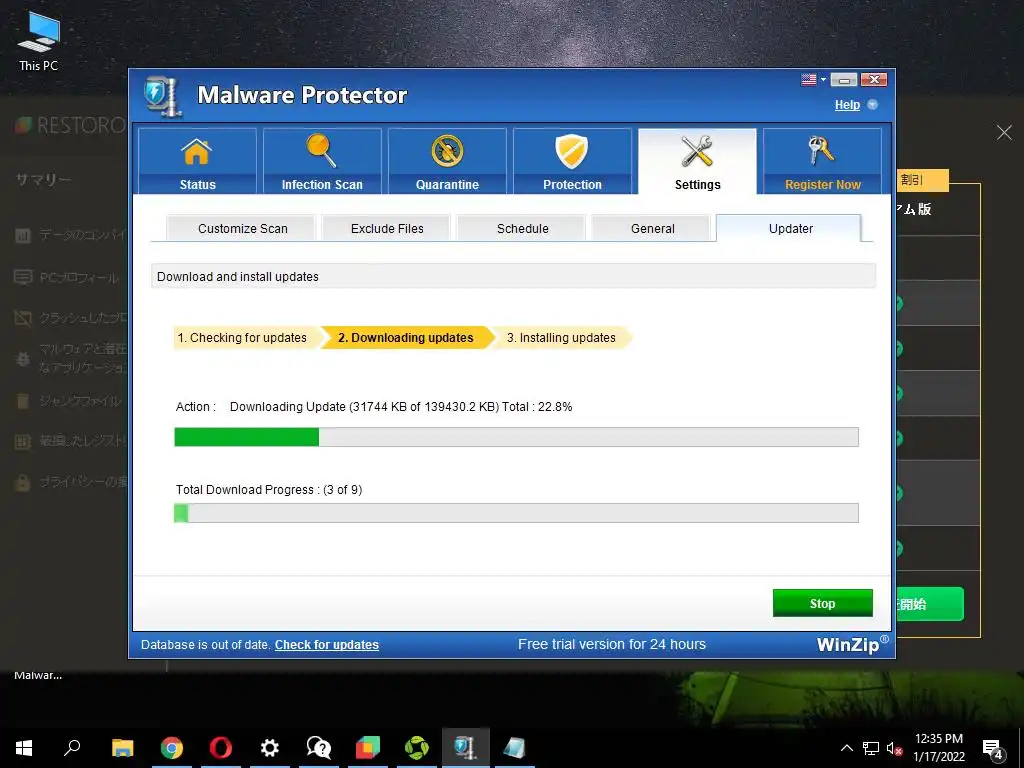Screen dimensions: 1024x768
Task: Click the green start button in Restoro
Action: click(929, 603)
